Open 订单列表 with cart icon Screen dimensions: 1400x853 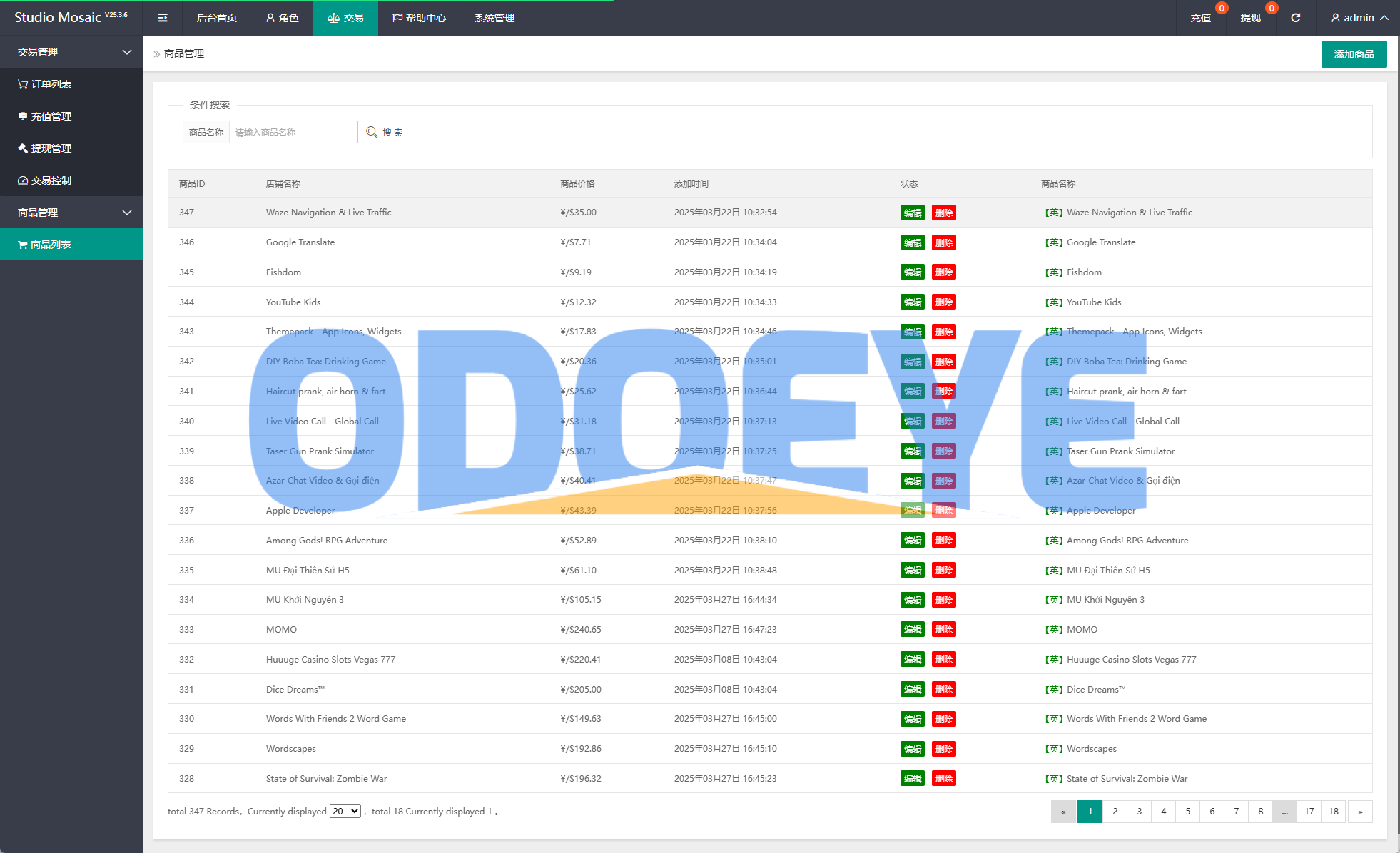pyautogui.click(x=44, y=84)
